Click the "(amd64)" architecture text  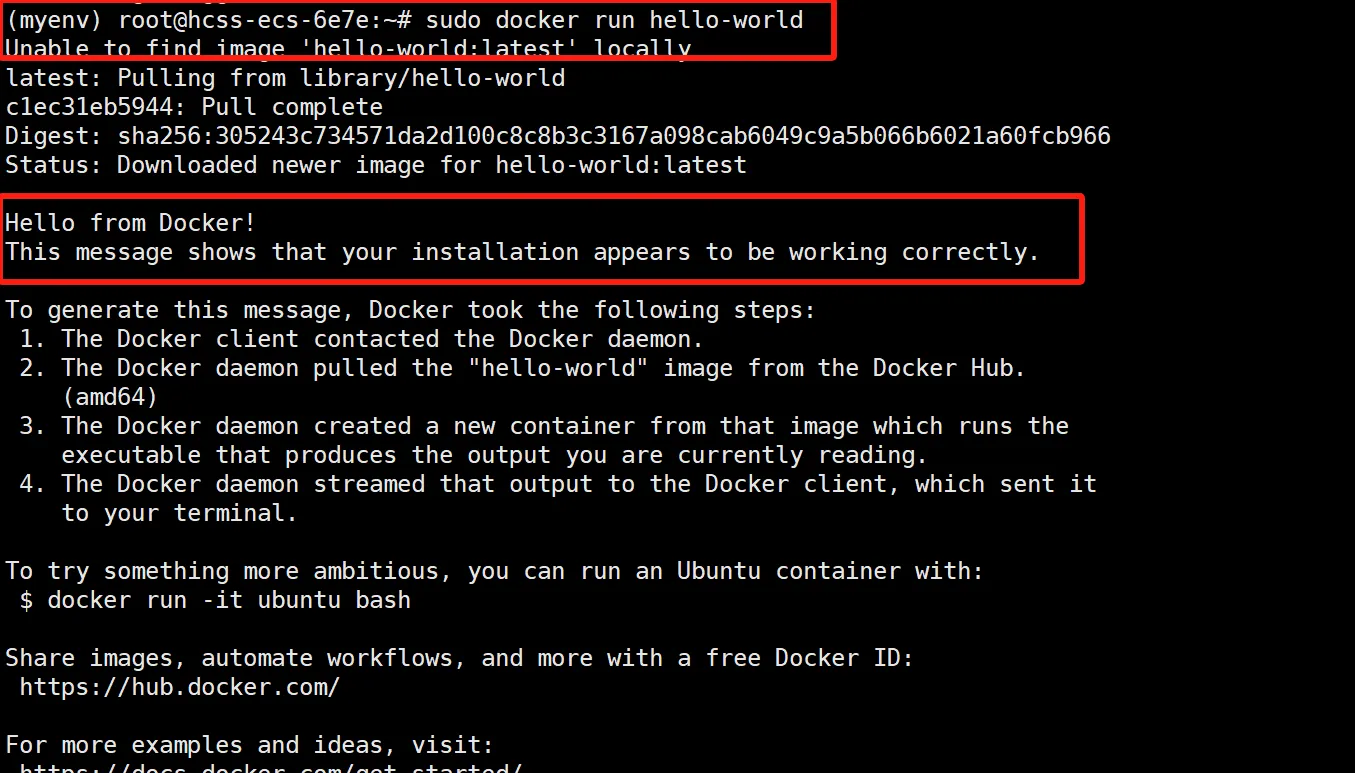[x=110, y=397]
